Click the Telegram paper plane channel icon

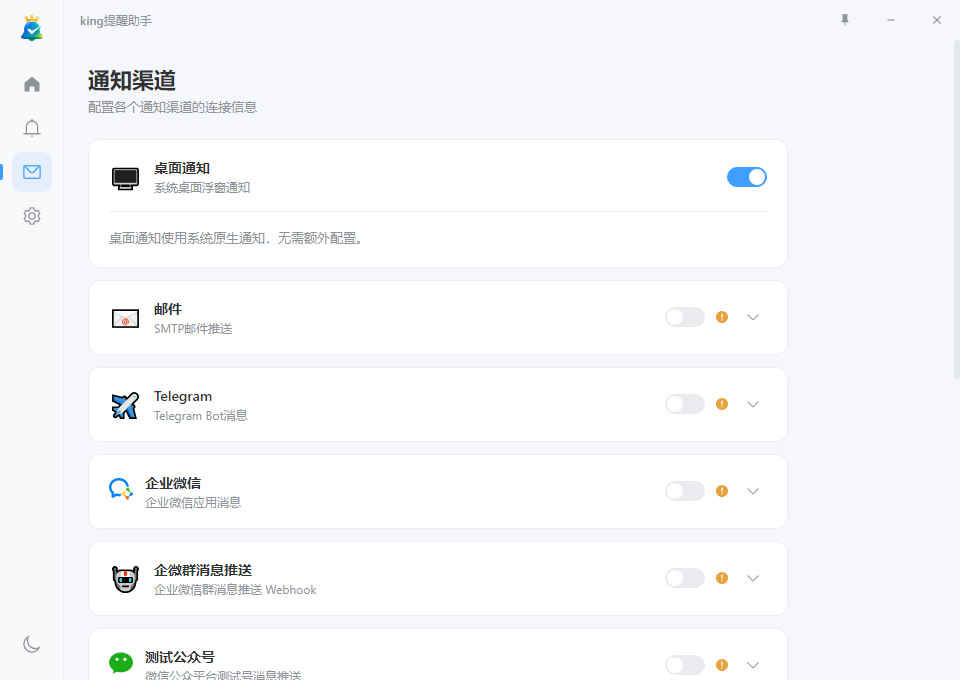pos(124,405)
